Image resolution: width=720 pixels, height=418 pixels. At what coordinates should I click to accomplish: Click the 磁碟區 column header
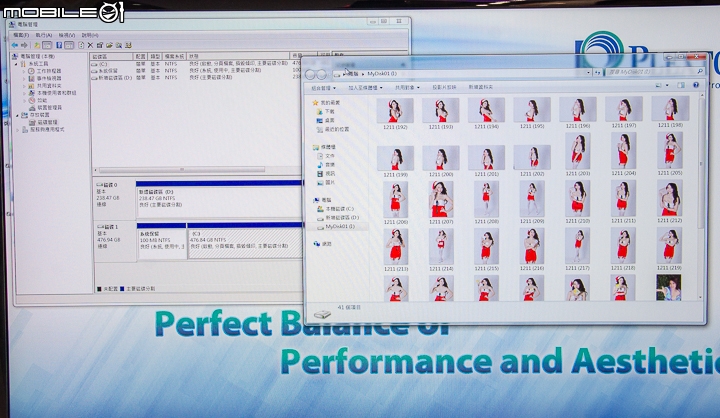(x=111, y=56)
